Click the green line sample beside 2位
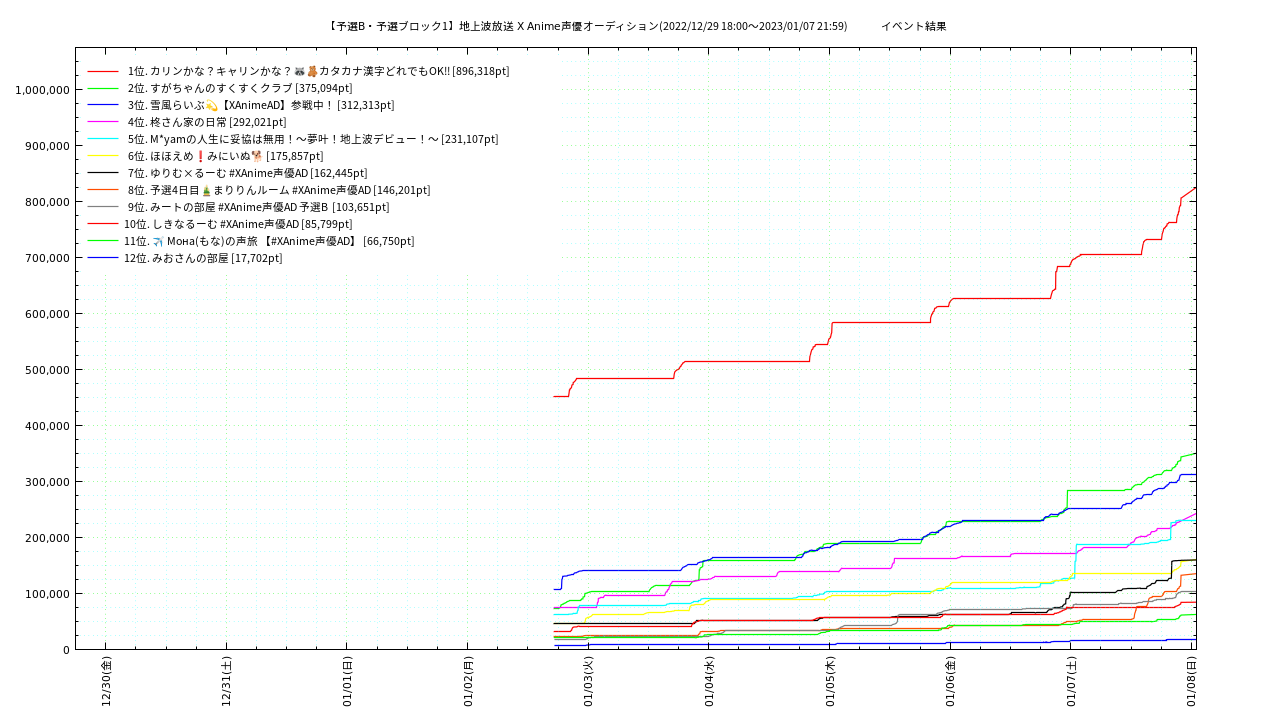 (103, 89)
